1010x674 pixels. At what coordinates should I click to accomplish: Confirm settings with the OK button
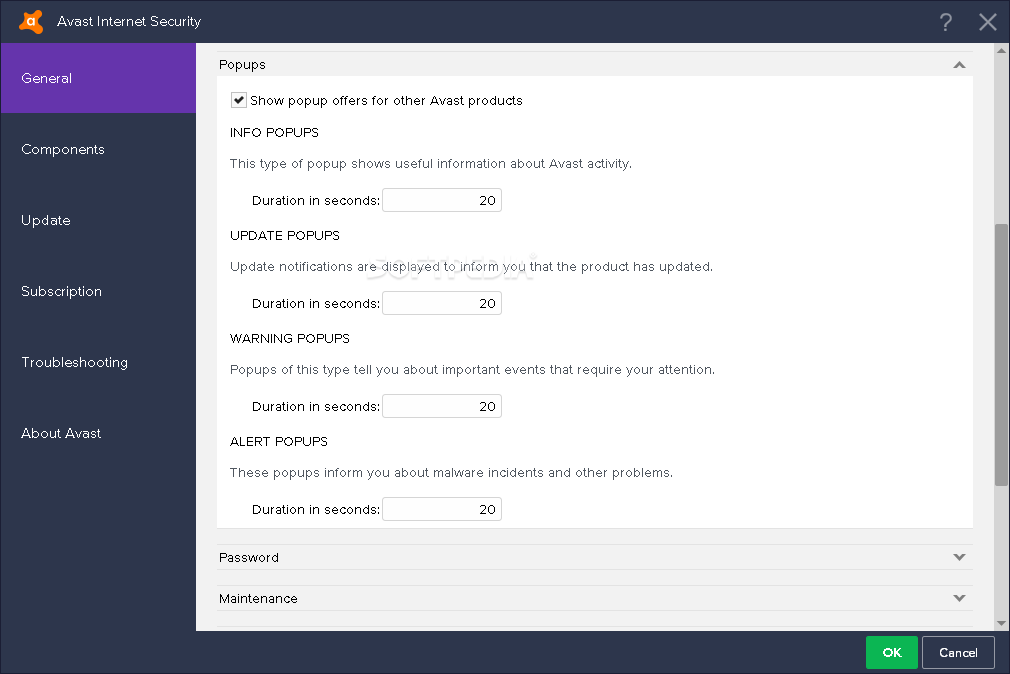(x=891, y=653)
